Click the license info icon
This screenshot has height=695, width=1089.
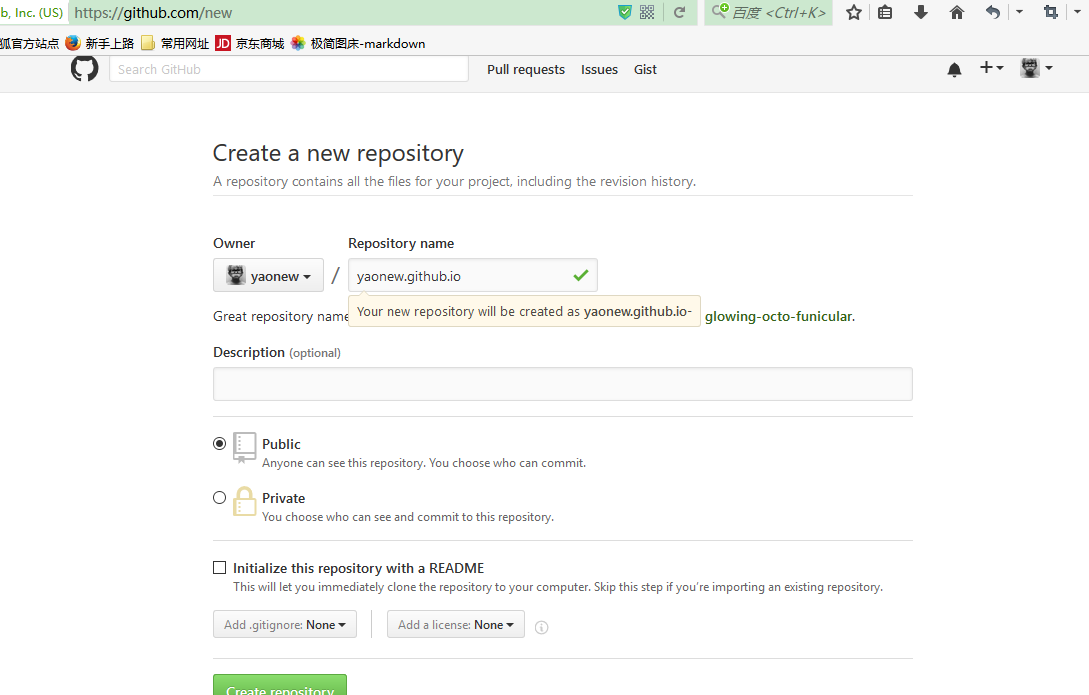coord(541,627)
